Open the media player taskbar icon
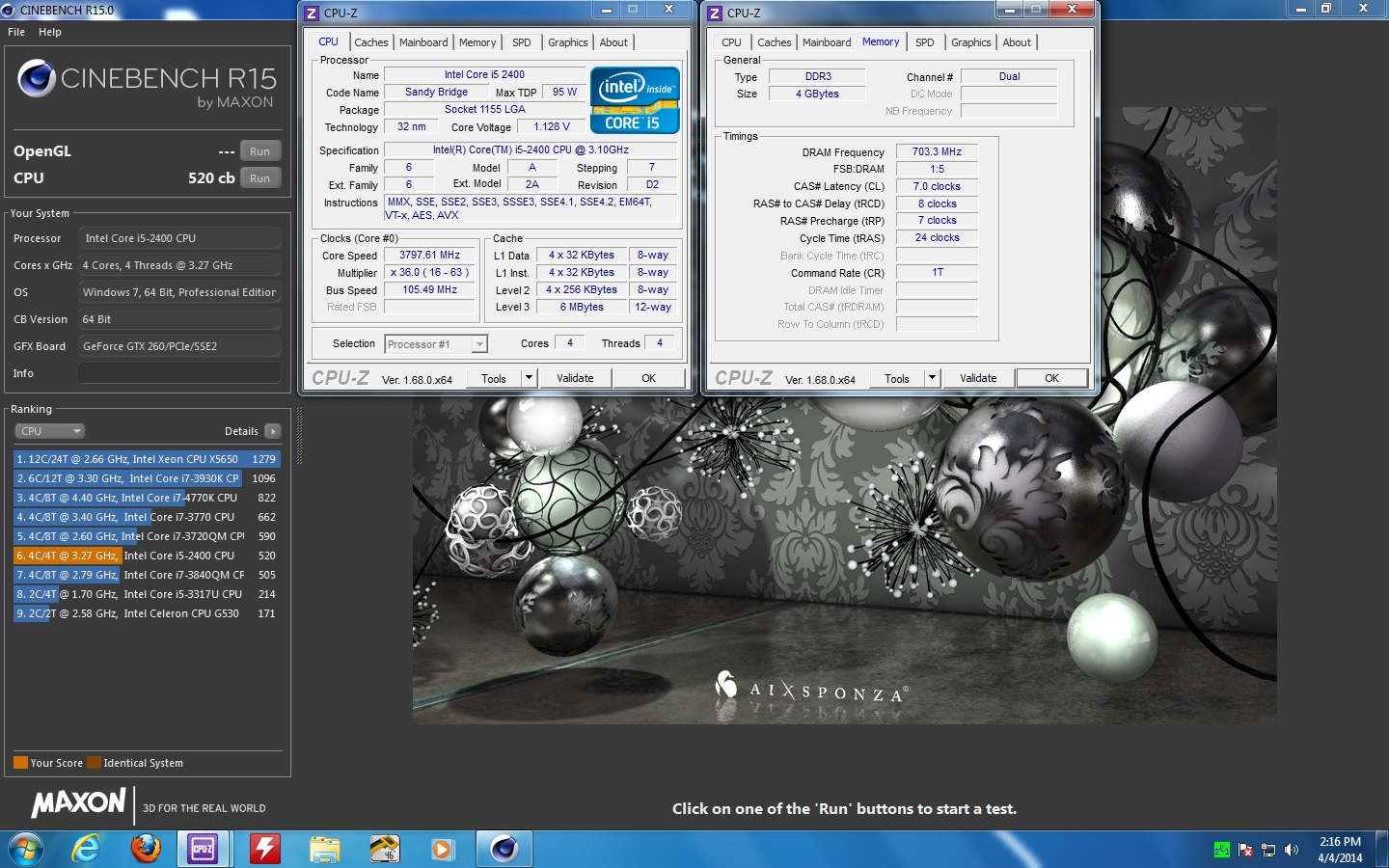The width and height of the screenshot is (1389, 868). coord(443,849)
